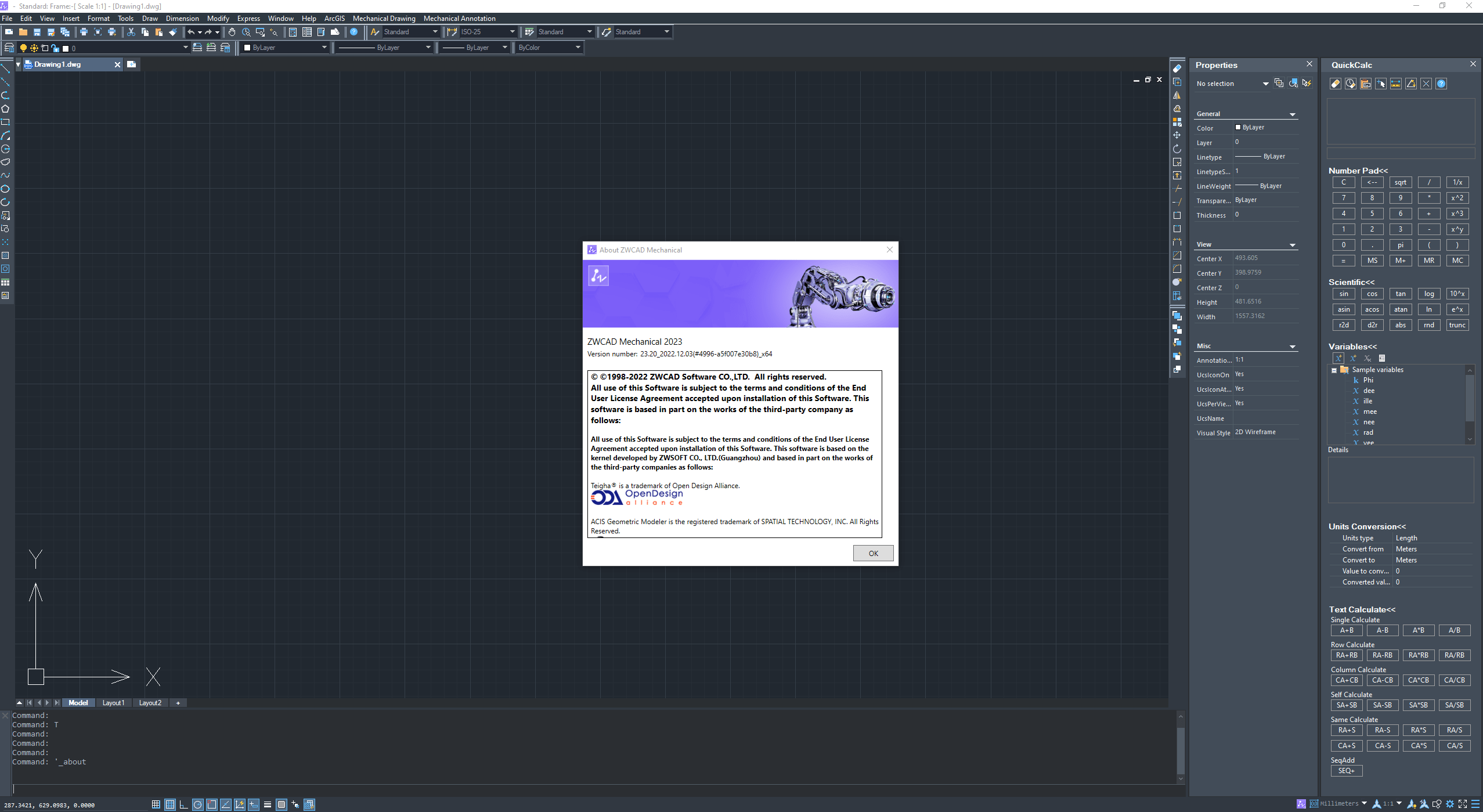The image size is (1483, 812).
Task: Switch to the Layout1 tab
Action: coord(113,703)
